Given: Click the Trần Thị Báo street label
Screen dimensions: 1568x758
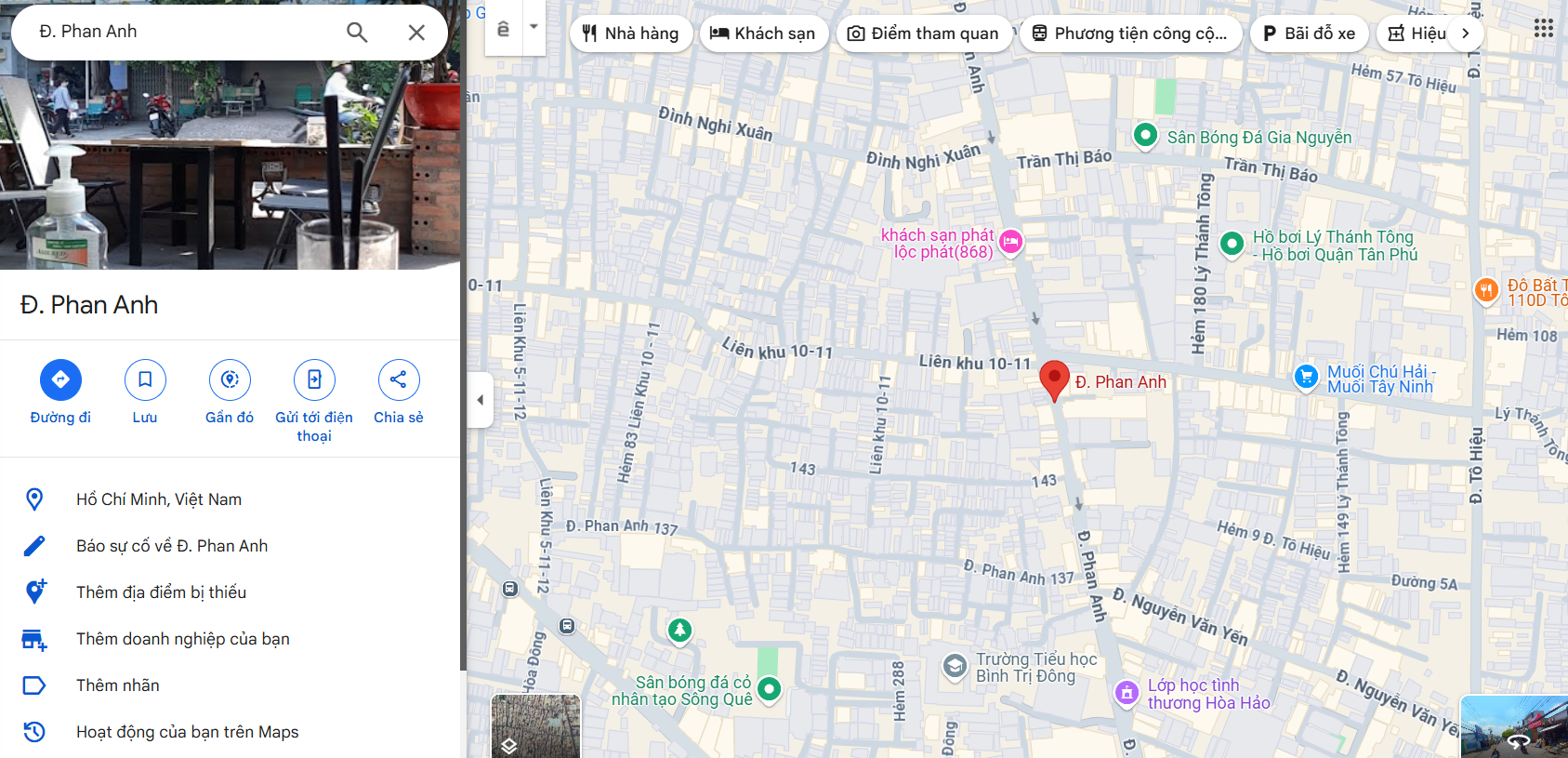Looking at the screenshot, I should click(x=1064, y=159).
